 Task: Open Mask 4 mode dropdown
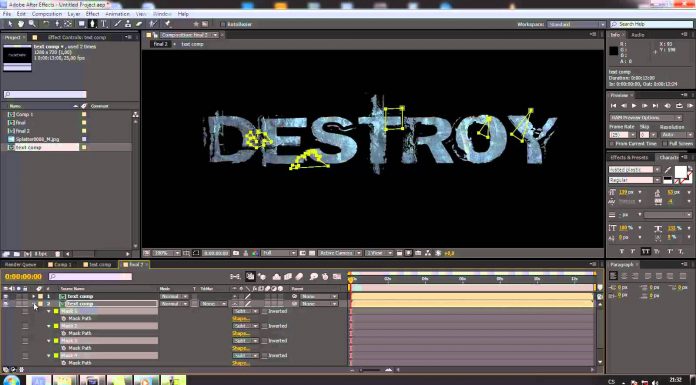click(x=245, y=355)
